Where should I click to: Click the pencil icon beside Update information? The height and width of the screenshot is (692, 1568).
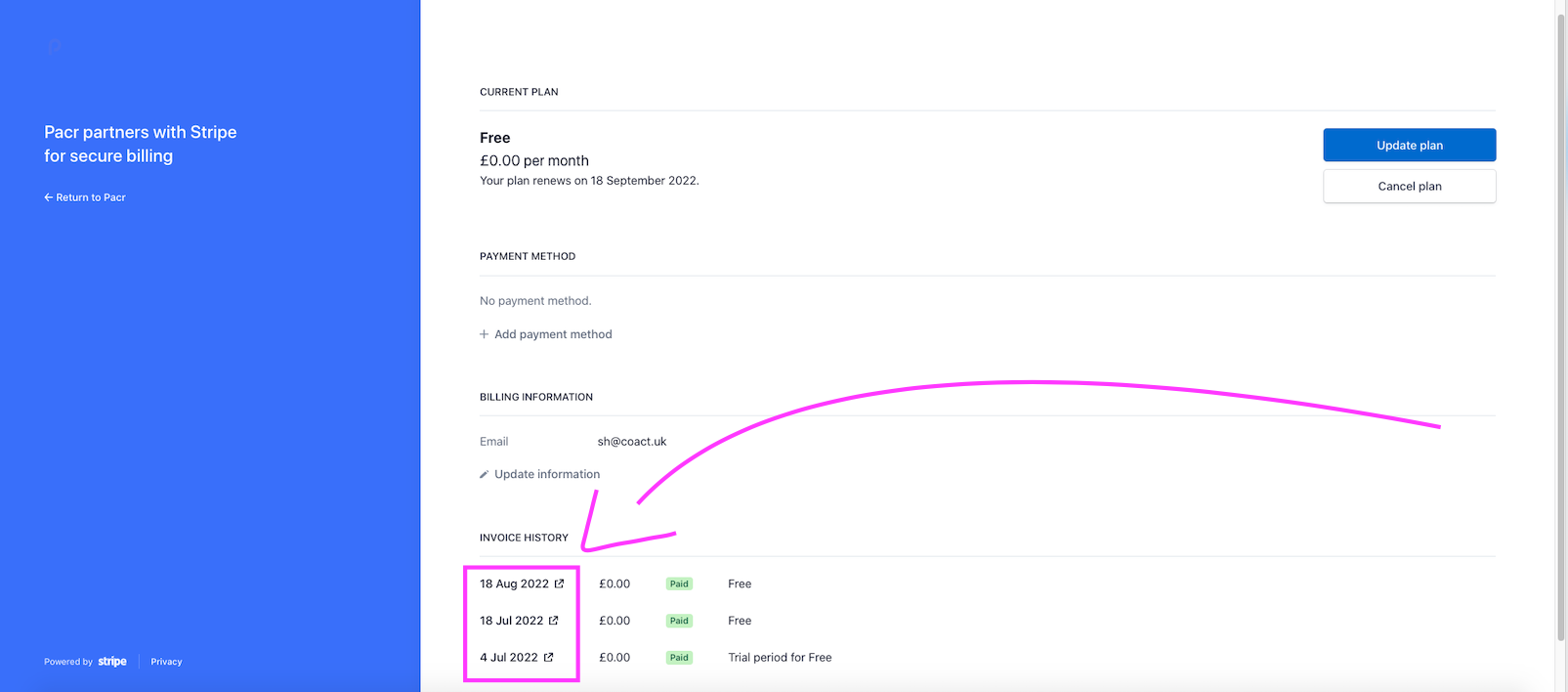pos(484,475)
